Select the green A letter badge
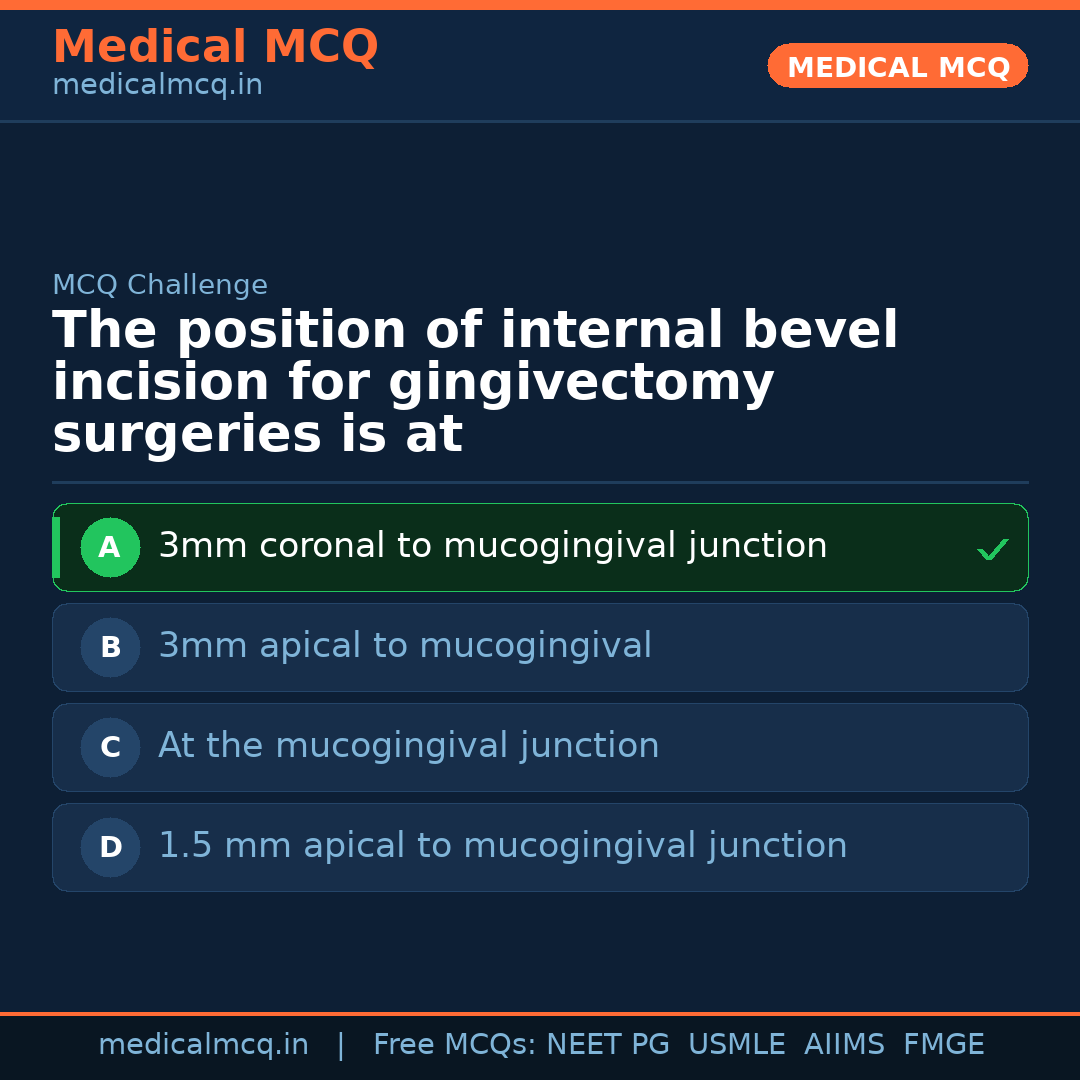Screen dimensions: 1080x1080 [110, 548]
